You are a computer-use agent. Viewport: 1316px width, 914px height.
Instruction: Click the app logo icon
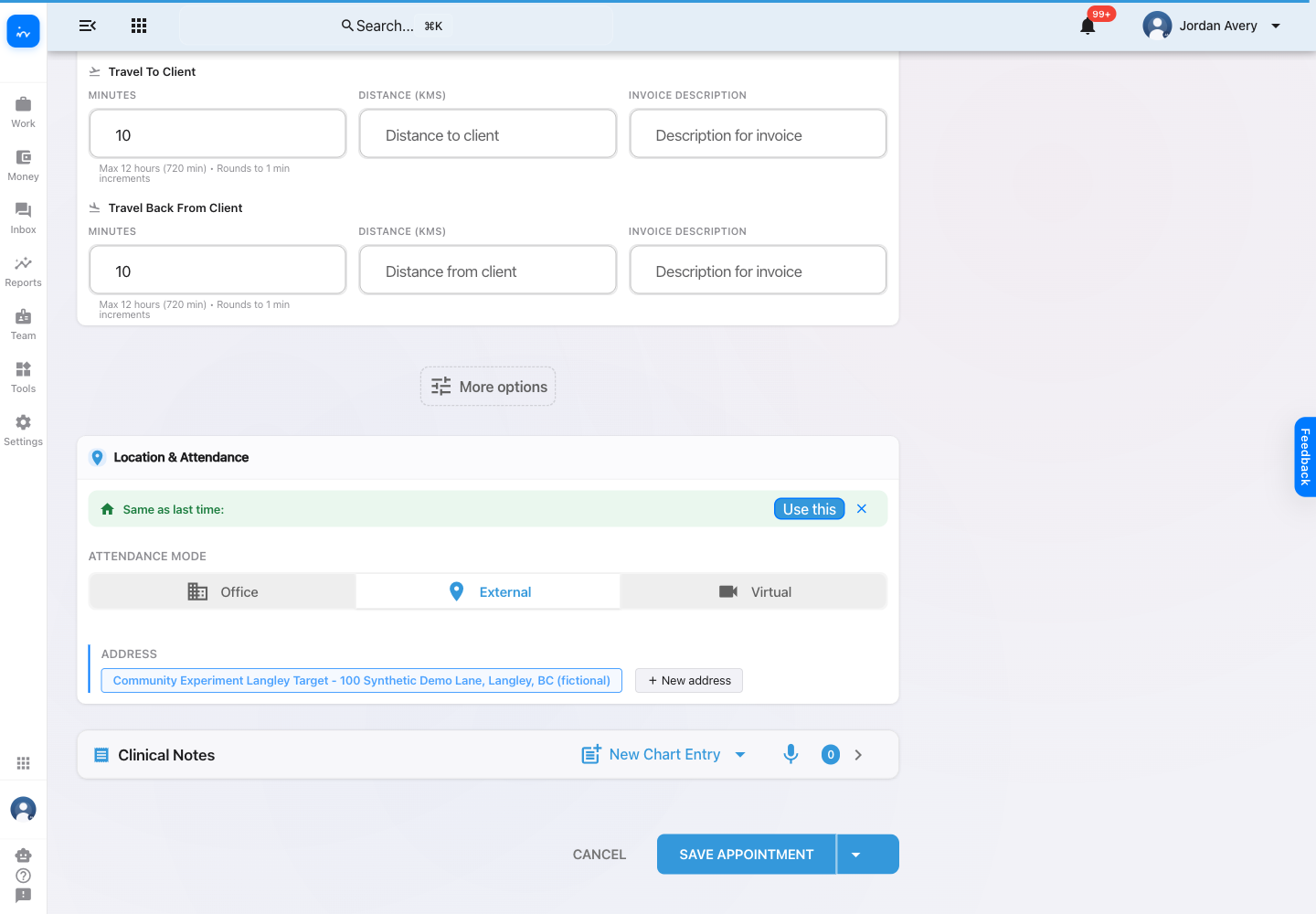pyautogui.click(x=23, y=31)
